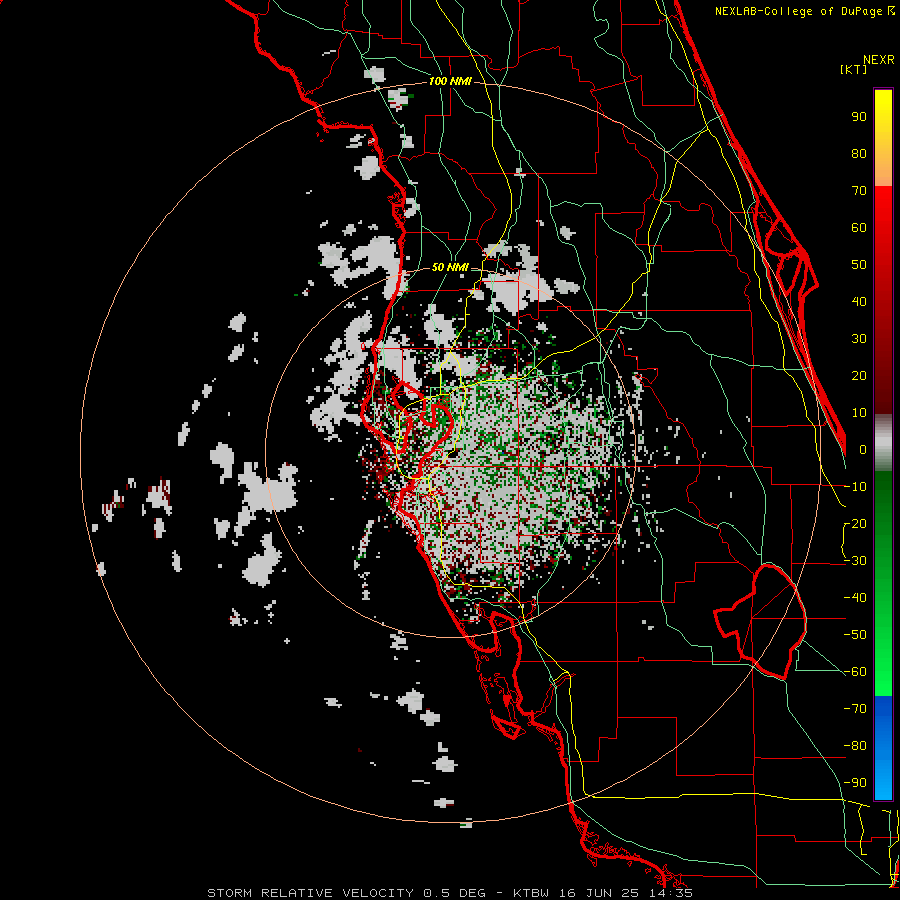Click the positive 80 scale value
The width and height of the screenshot is (900, 900).
click(859, 154)
